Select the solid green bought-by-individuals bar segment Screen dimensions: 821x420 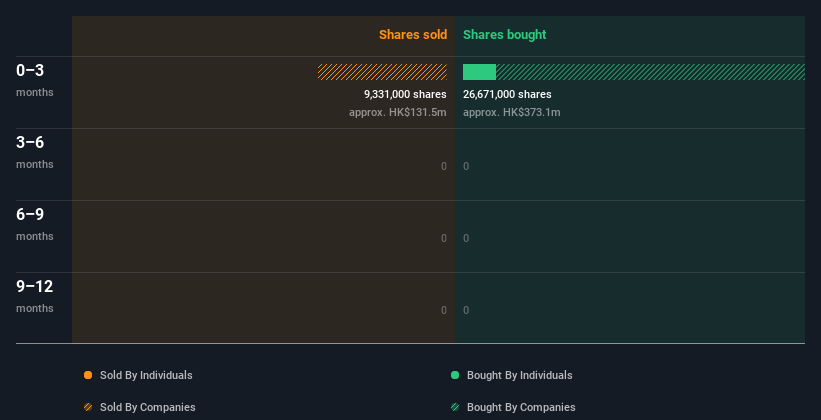479,72
